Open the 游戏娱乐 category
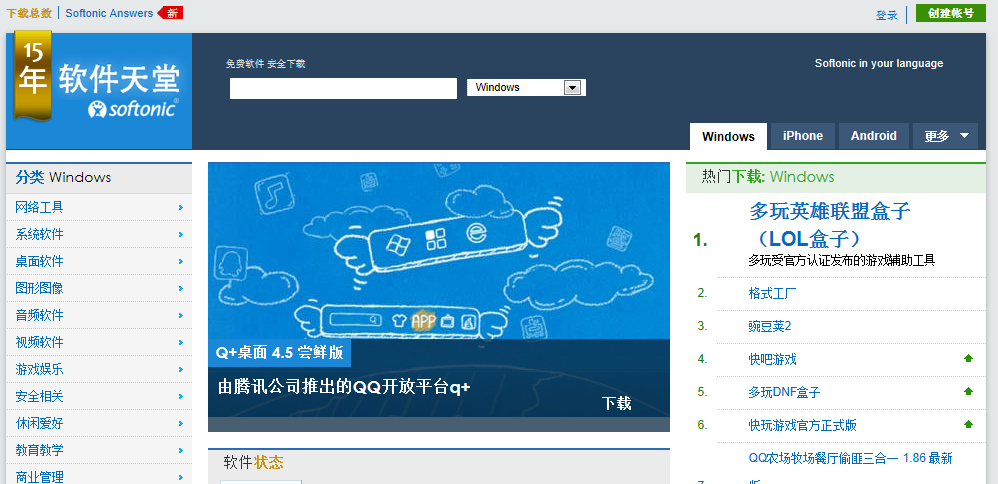This screenshot has width=998, height=484. 39,369
